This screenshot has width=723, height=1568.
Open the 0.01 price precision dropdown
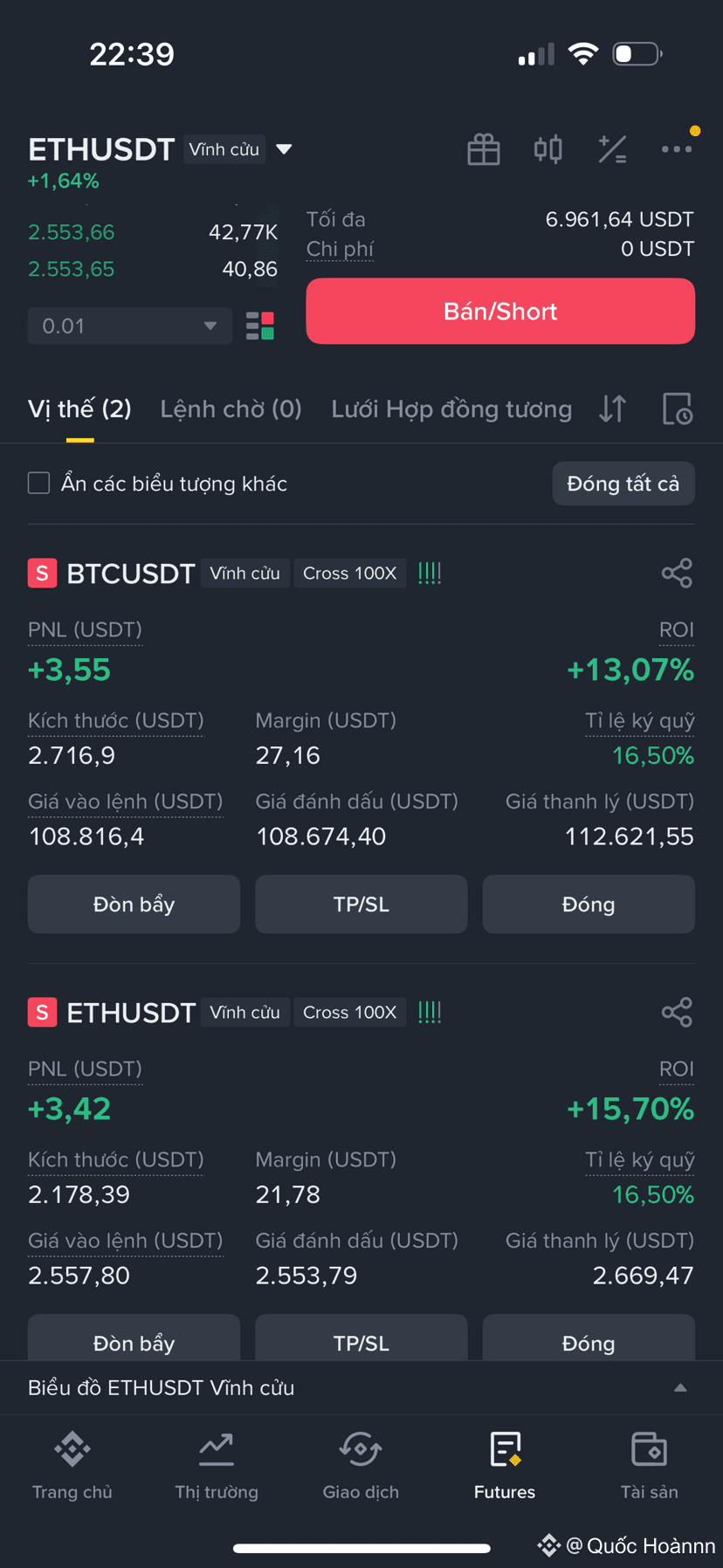(x=130, y=326)
